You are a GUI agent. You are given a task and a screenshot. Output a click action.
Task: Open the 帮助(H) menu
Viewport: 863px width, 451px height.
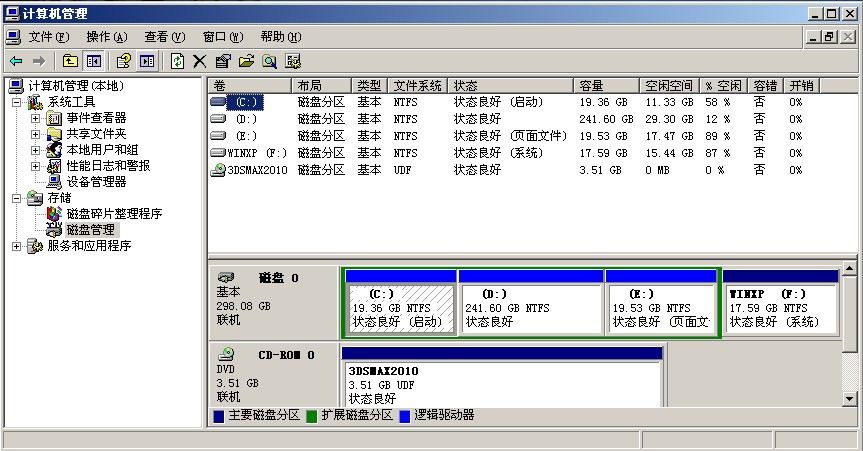pos(281,37)
